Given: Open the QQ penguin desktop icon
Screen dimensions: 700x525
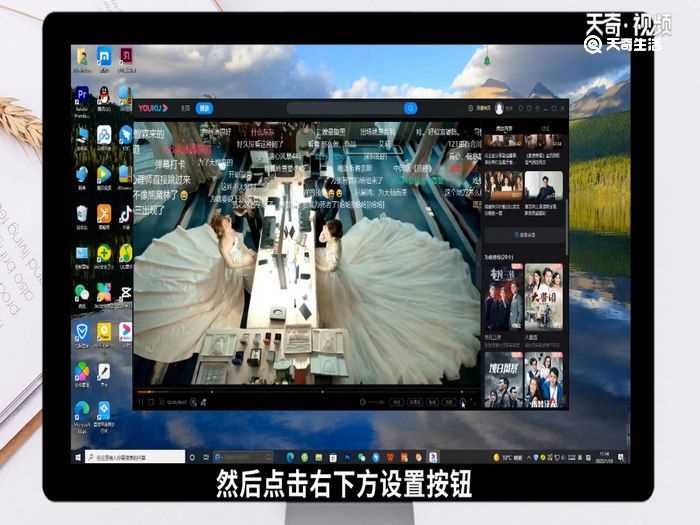Looking at the screenshot, I should point(103,95).
